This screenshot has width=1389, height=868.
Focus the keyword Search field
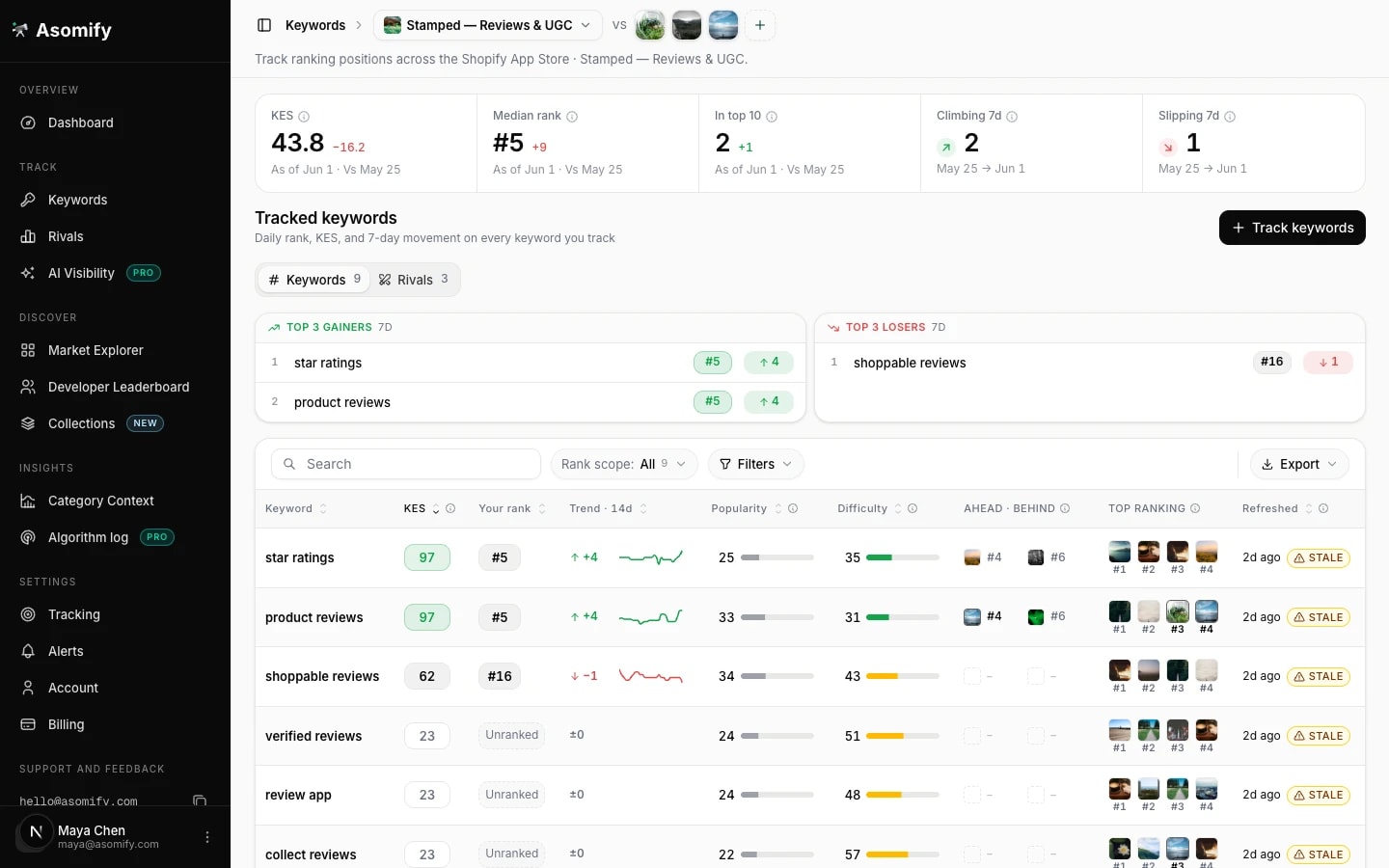(406, 464)
